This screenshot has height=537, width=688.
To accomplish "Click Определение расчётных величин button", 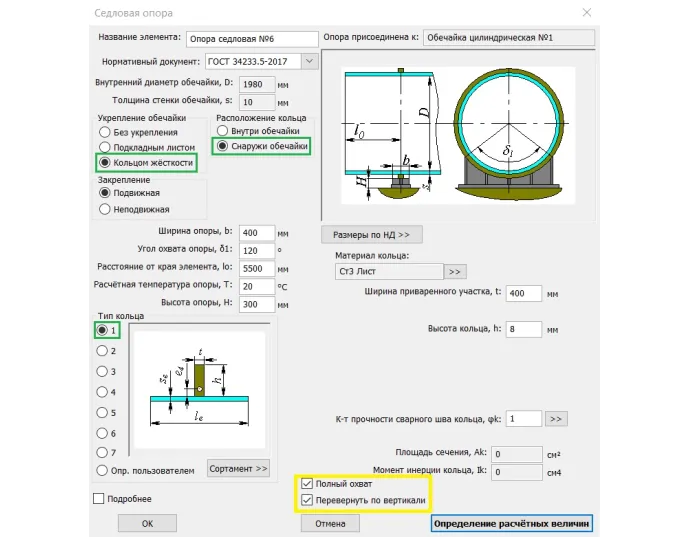I will (511, 523).
